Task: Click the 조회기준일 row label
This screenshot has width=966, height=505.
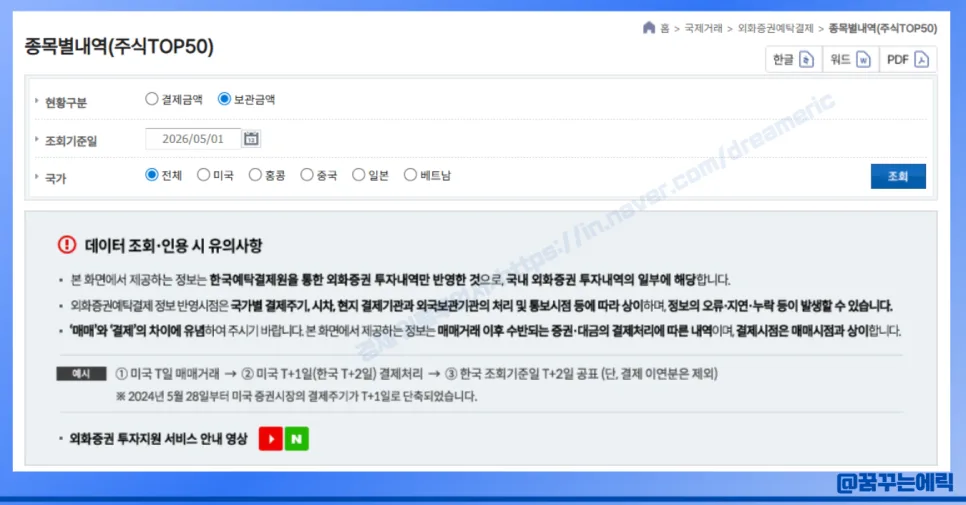Action: pos(71,141)
